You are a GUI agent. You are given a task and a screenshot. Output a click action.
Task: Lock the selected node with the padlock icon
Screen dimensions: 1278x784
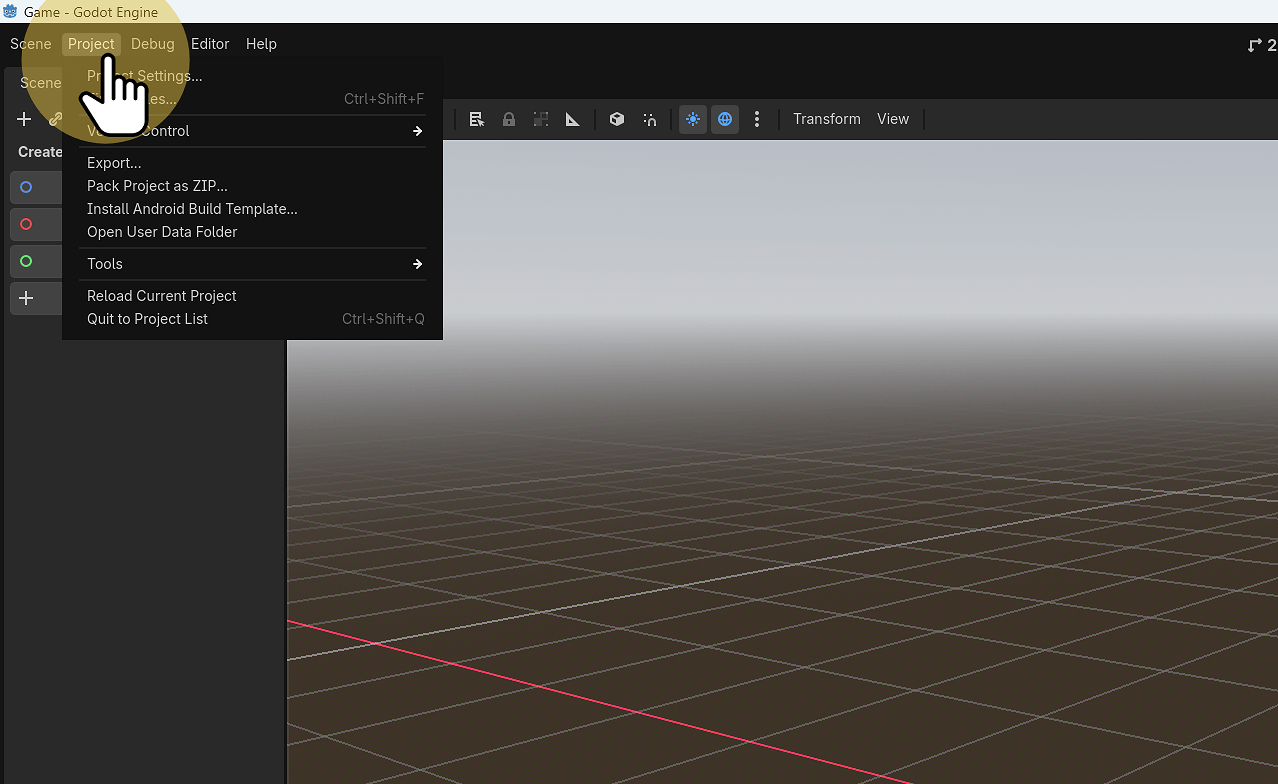(x=509, y=119)
